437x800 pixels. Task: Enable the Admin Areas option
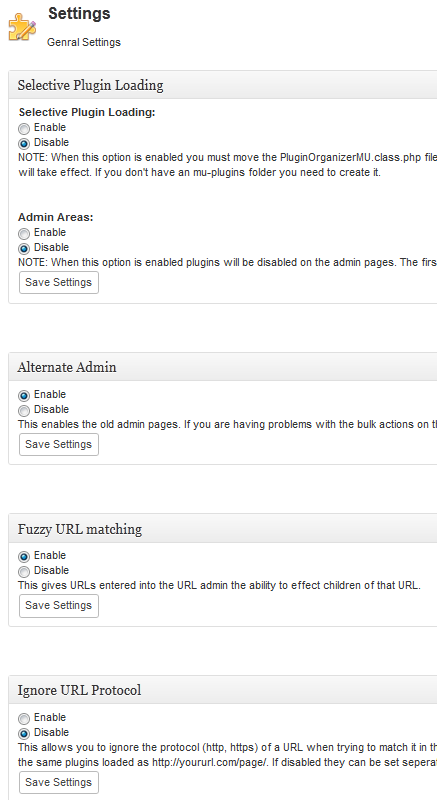click(24, 234)
